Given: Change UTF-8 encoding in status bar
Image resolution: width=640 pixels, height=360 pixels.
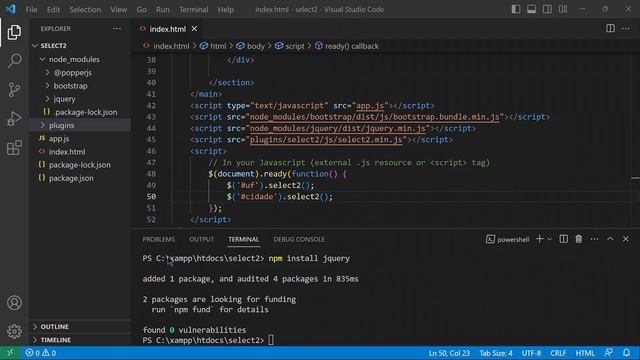Looking at the screenshot, I should [x=531, y=353].
